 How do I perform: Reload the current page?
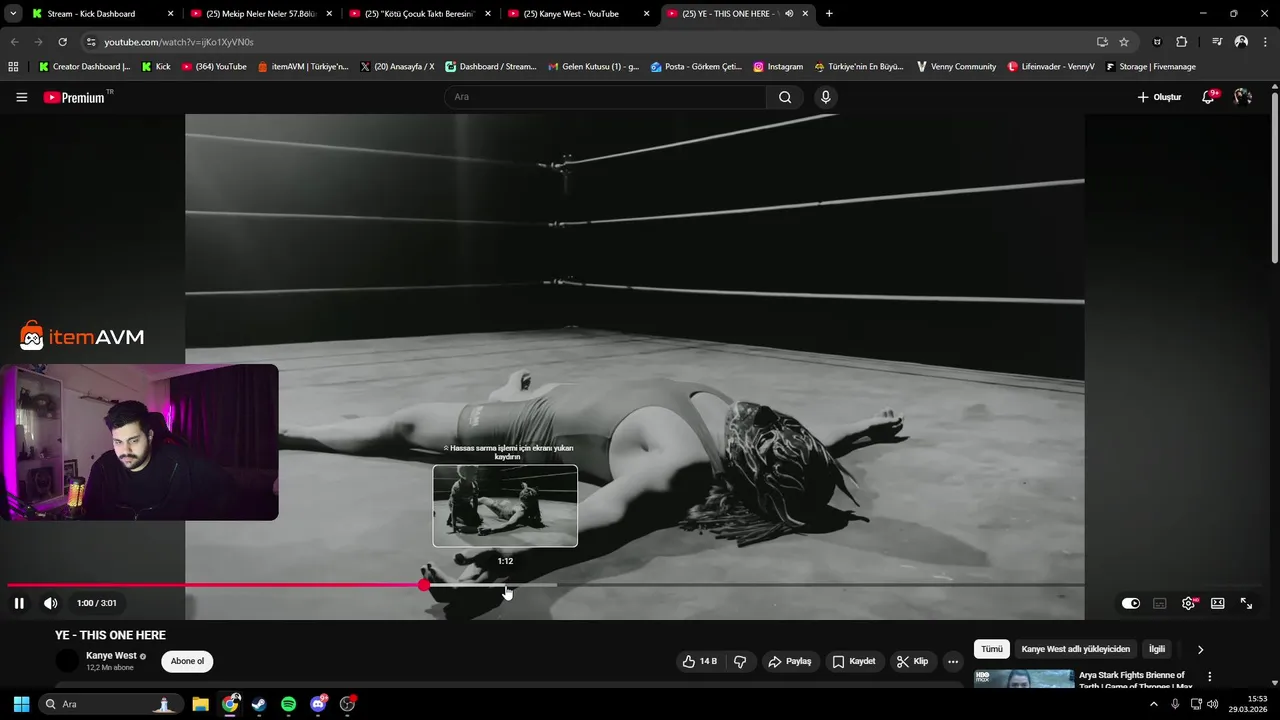[62, 42]
